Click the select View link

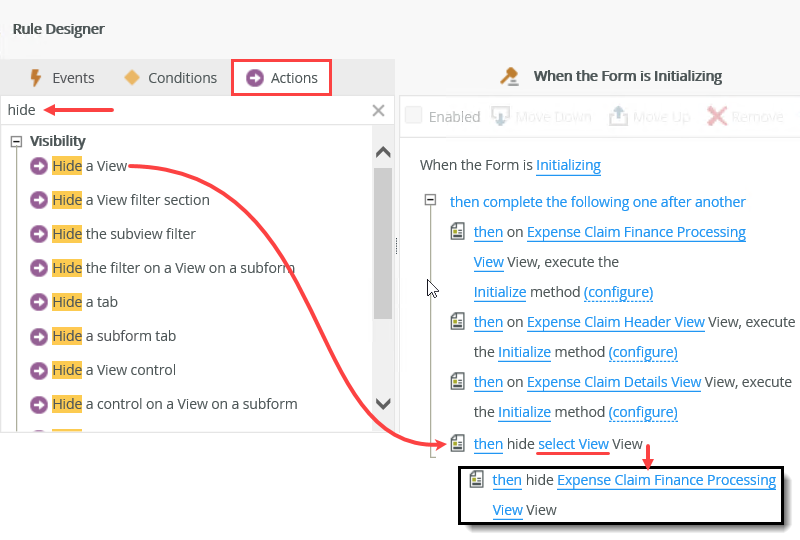point(573,444)
